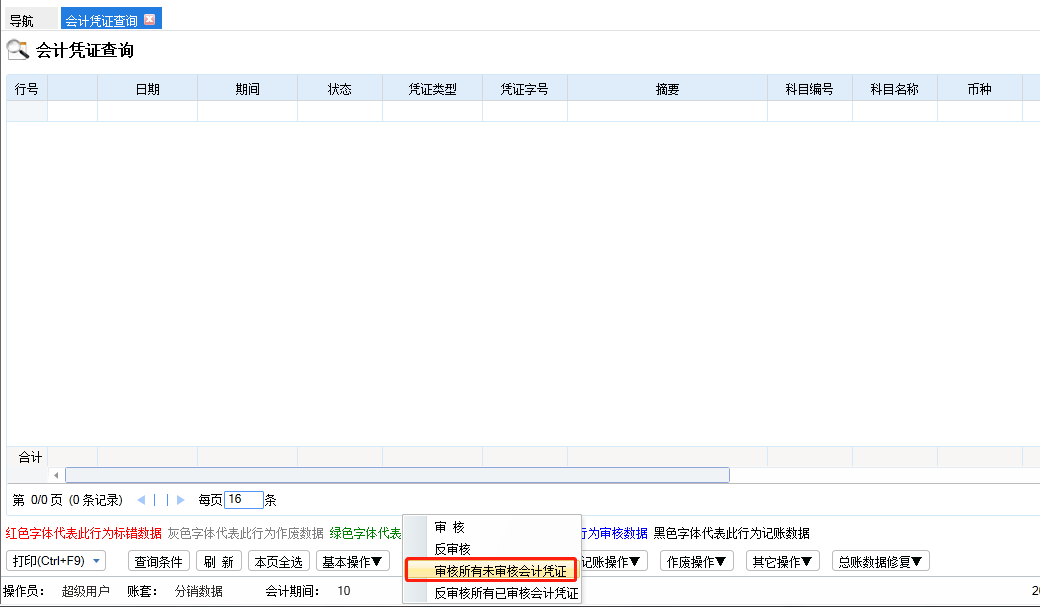The image size is (1040, 607).
Task: Click the magnifier icon beside 会计凭证查询 title
Action: pos(18,50)
